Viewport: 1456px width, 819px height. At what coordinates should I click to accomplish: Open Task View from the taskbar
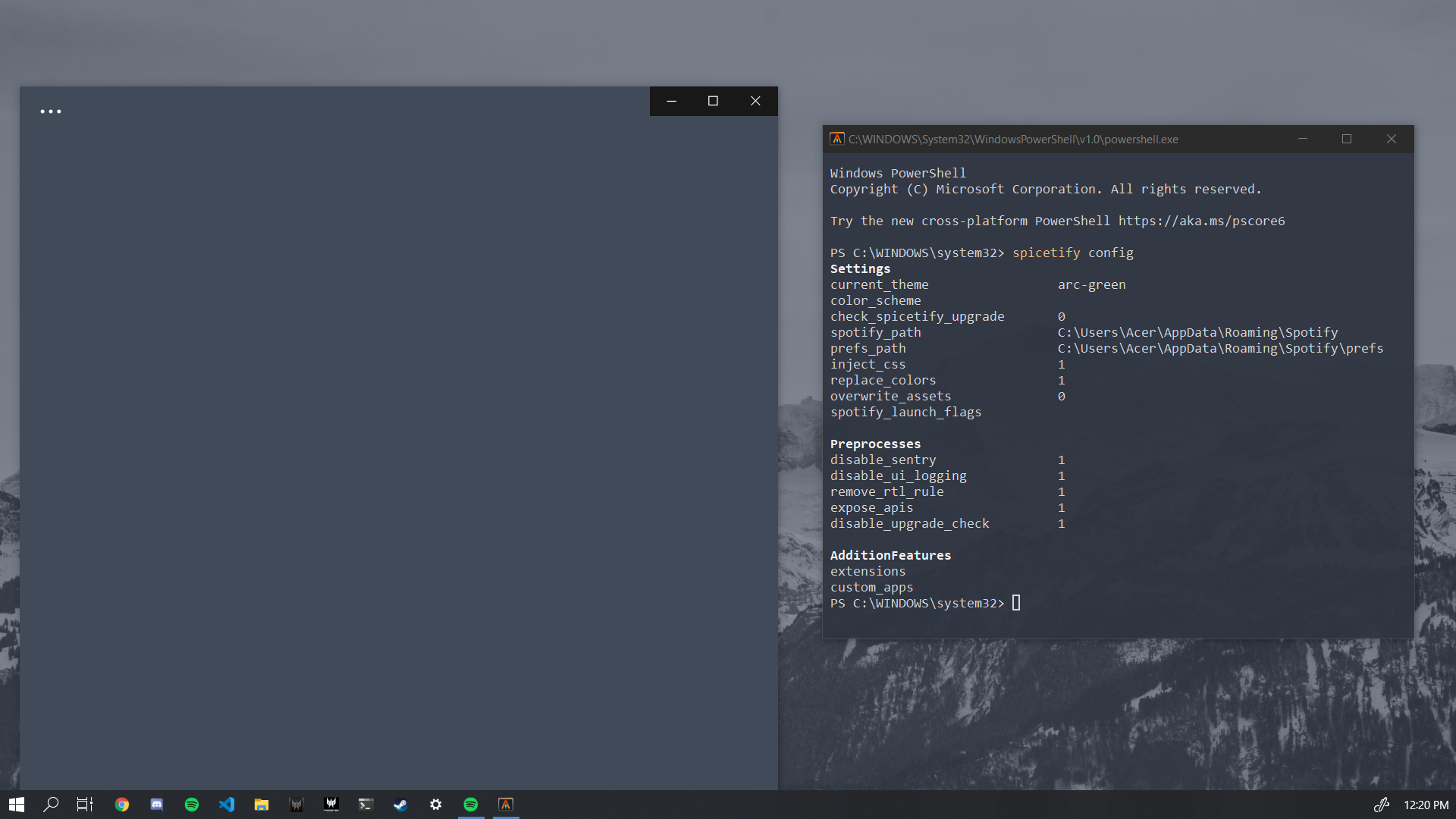[x=83, y=804]
